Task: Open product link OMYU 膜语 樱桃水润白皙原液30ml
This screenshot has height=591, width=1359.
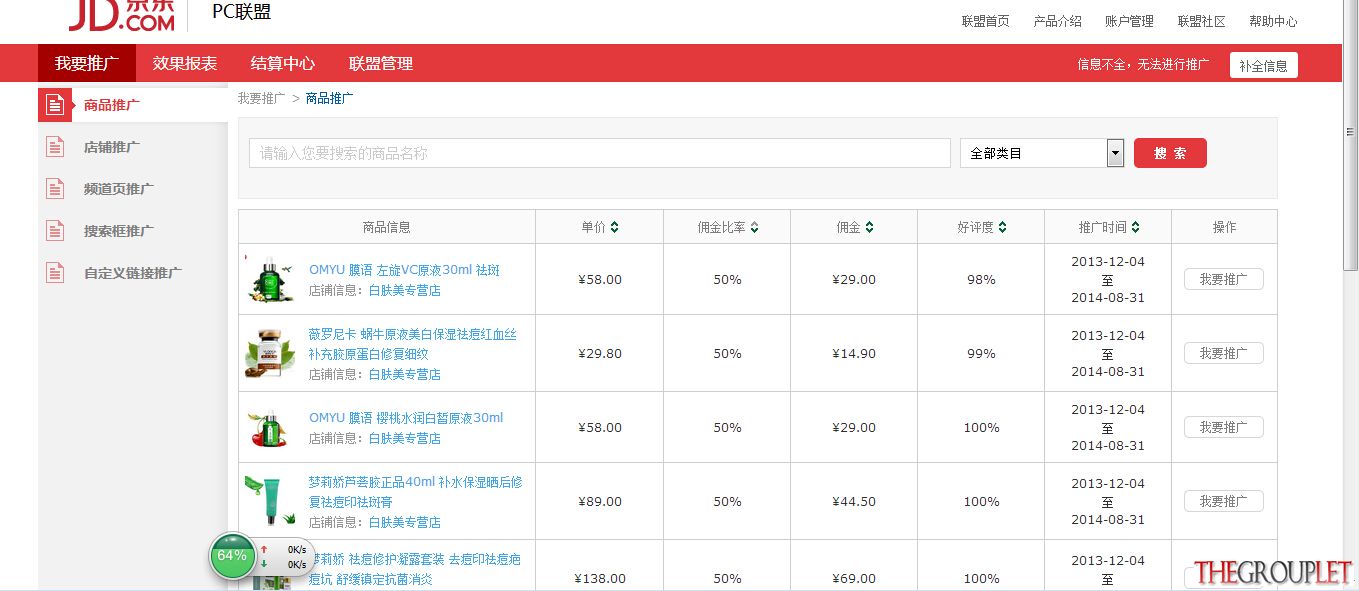Action: click(406, 418)
